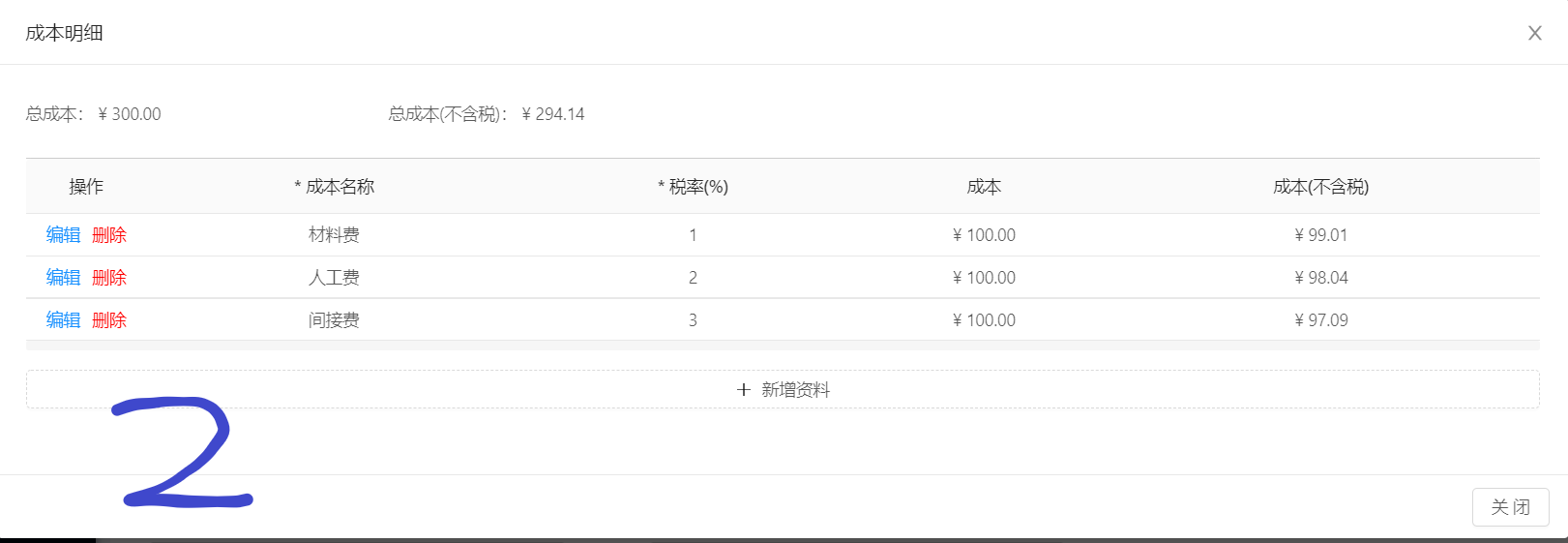Viewport: 1568px width, 543px height.
Task: Click the plus 新增资料 add row button
Action: 783,389
